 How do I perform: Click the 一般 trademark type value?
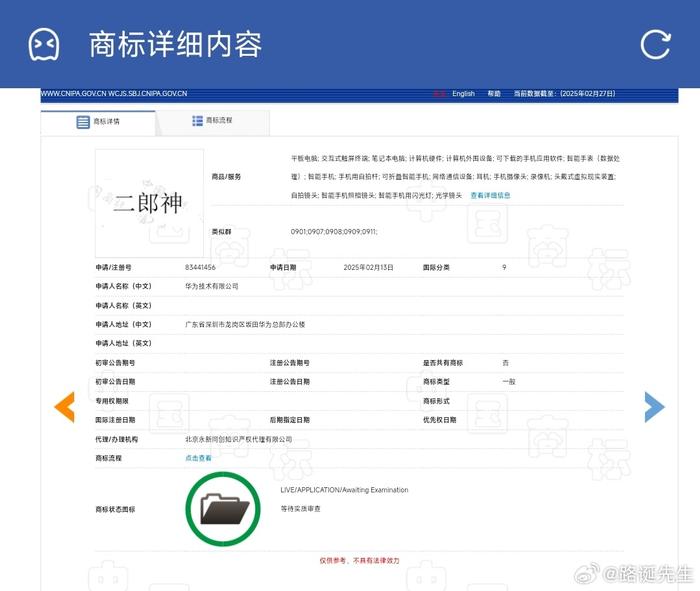click(508, 382)
